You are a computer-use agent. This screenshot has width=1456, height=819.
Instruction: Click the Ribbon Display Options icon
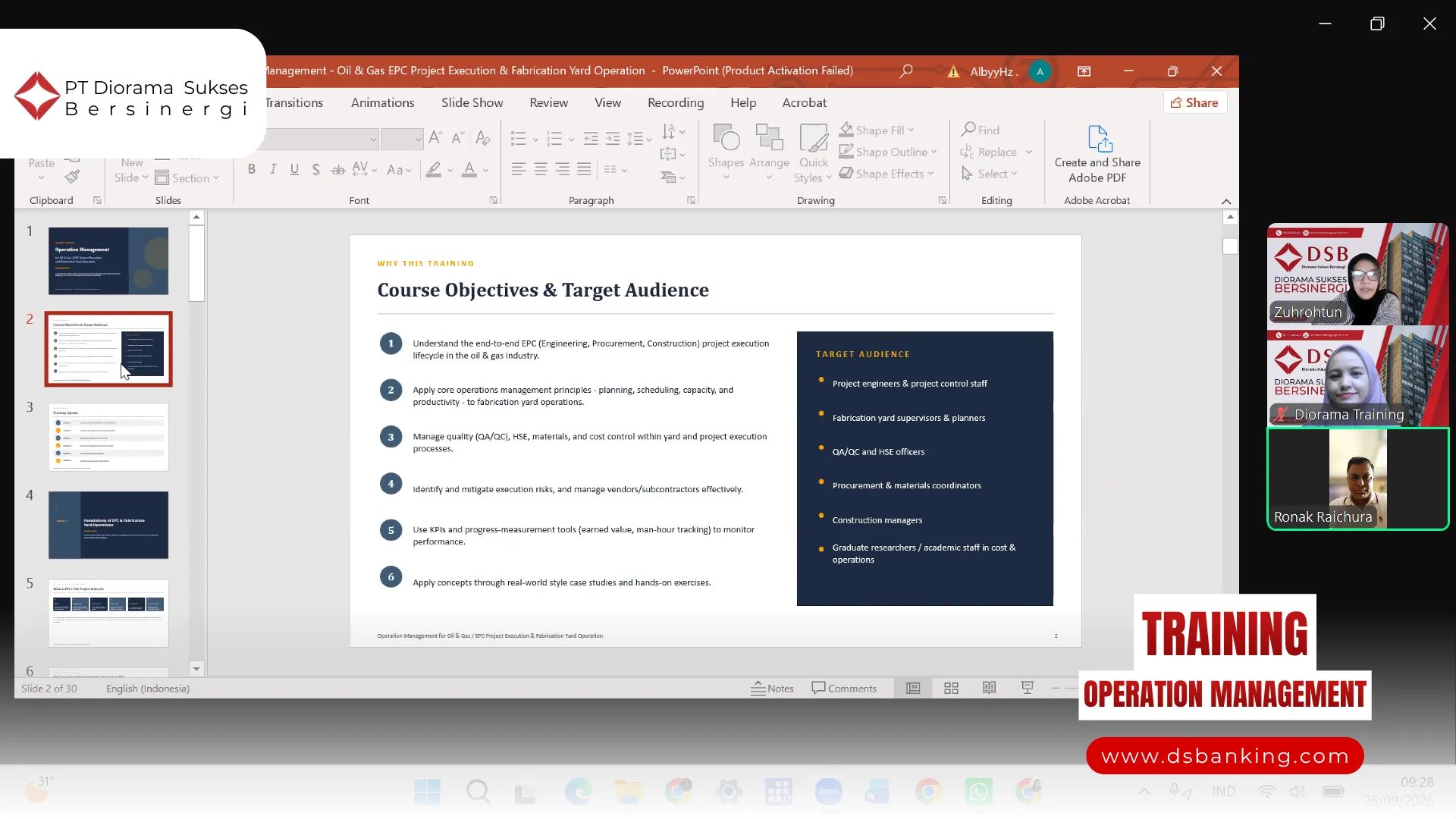(x=1084, y=71)
